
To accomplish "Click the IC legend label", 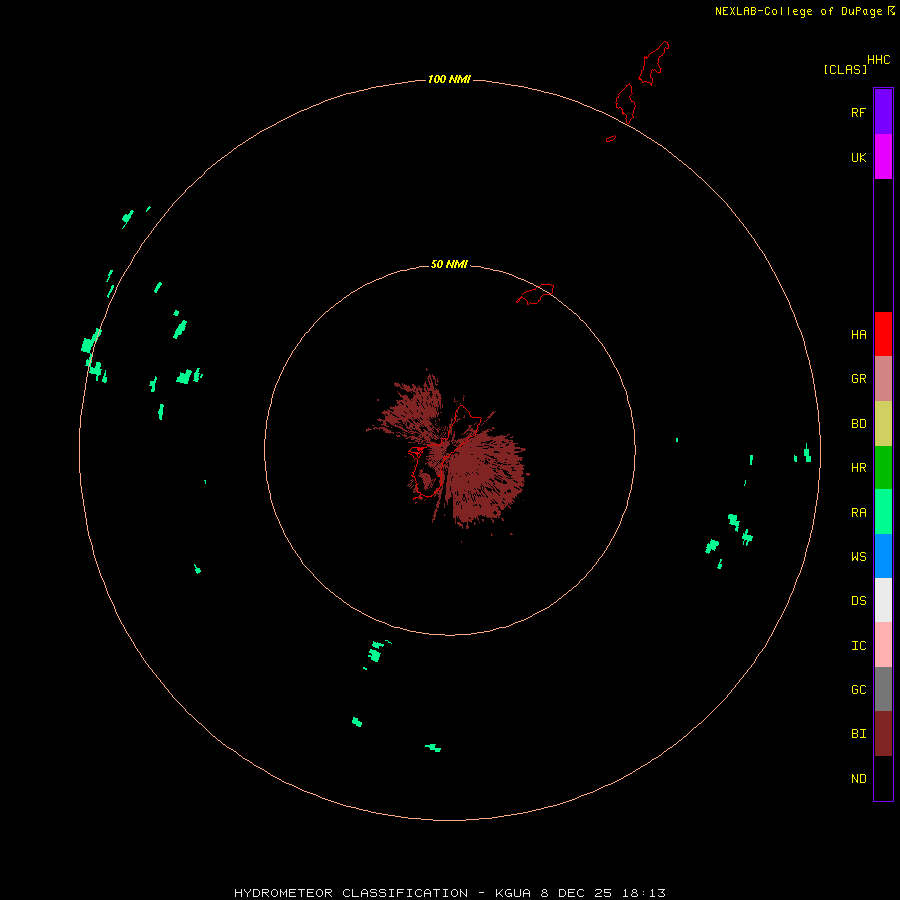I will (858, 645).
